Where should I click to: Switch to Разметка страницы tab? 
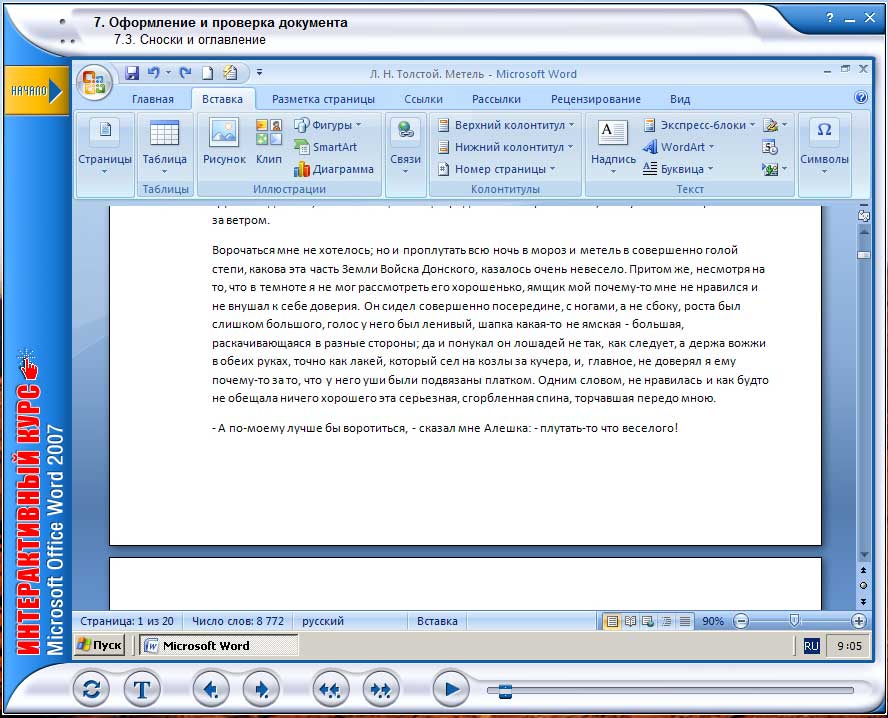point(323,99)
